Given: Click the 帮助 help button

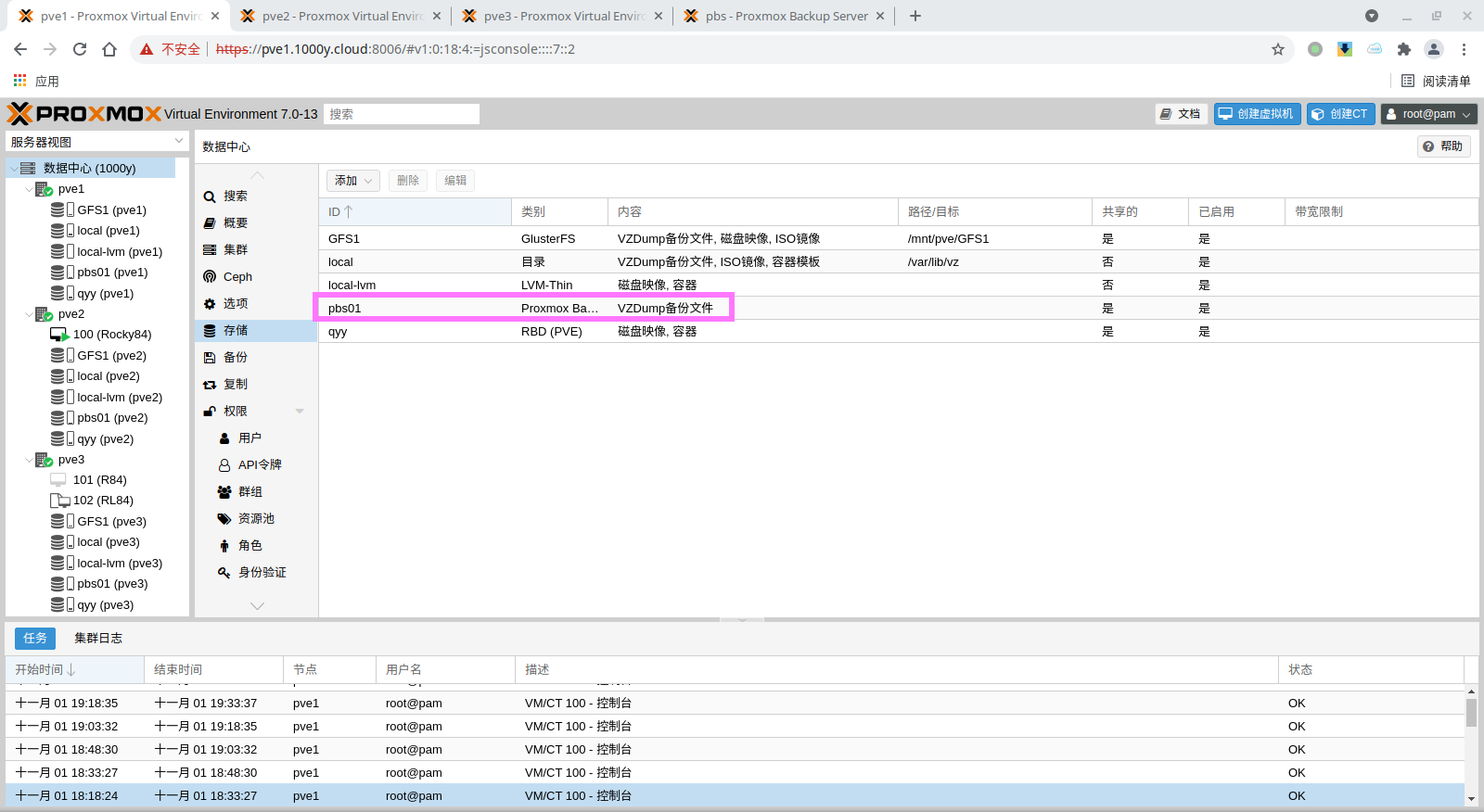Looking at the screenshot, I should [x=1443, y=146].
